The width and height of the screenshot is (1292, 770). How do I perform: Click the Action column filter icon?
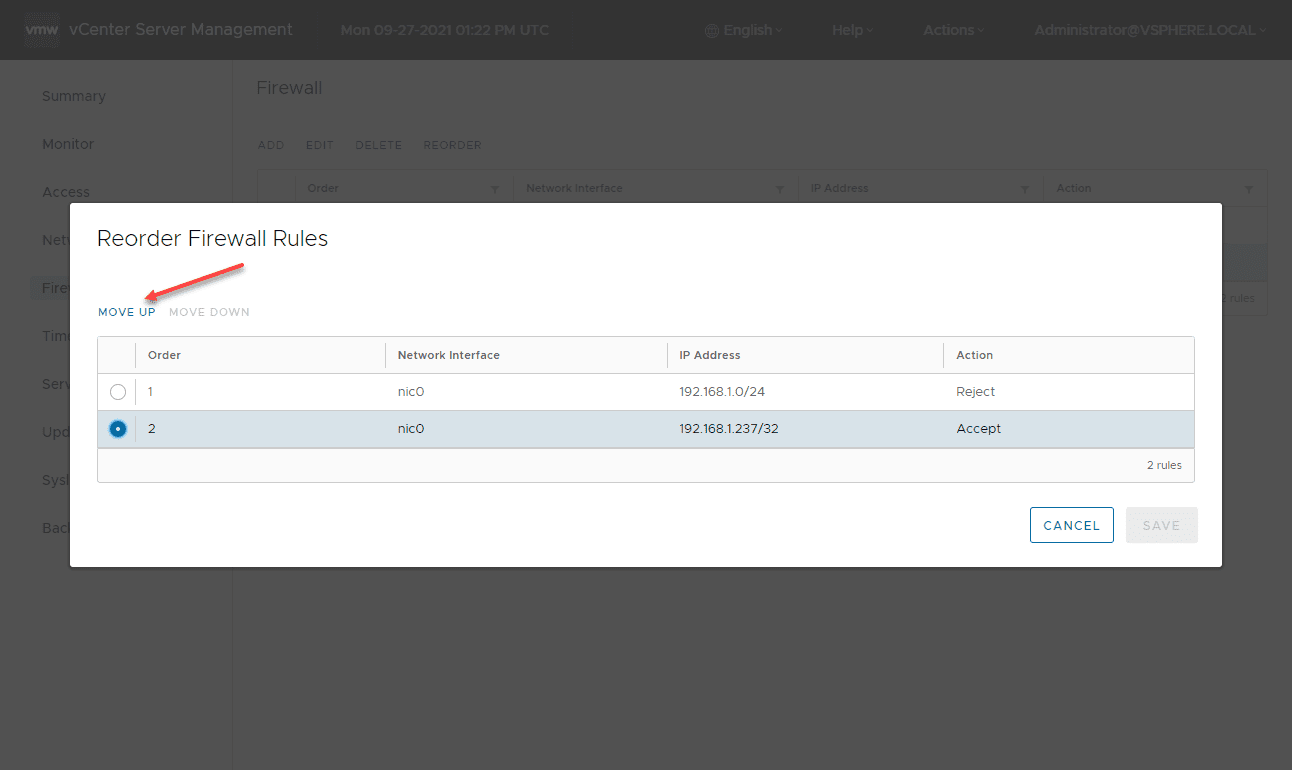pyautogui.click(x=1248, y=189)
